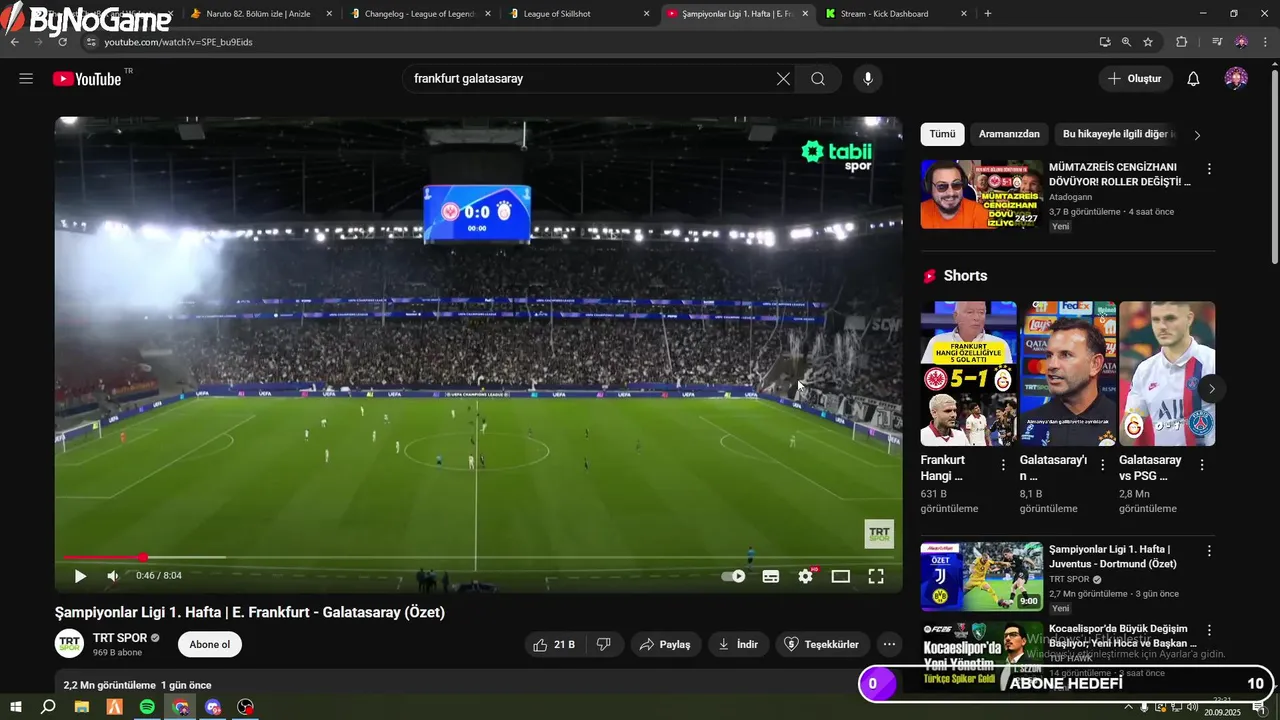
Task: Download the video with İndir
Action: click(x=738, y=645)
